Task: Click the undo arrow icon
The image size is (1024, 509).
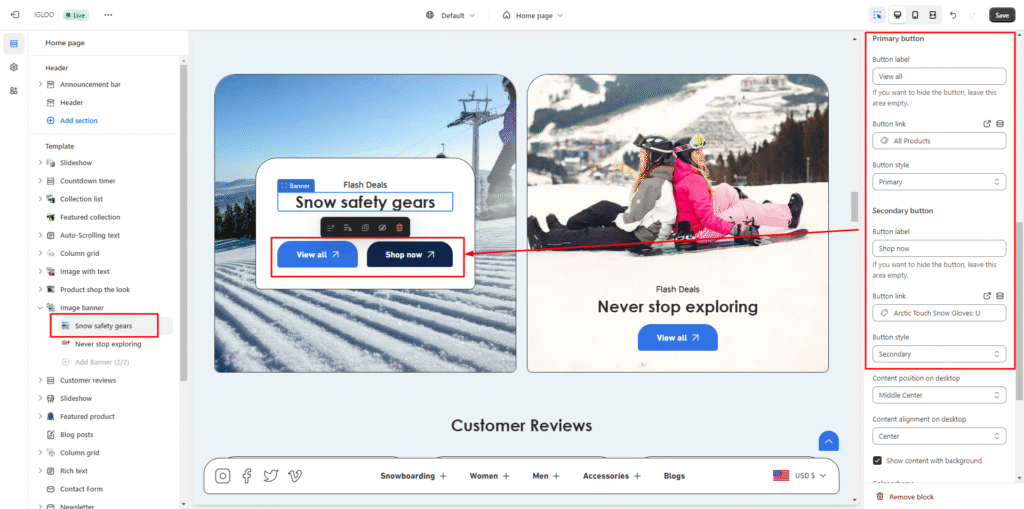Action: 953,15
